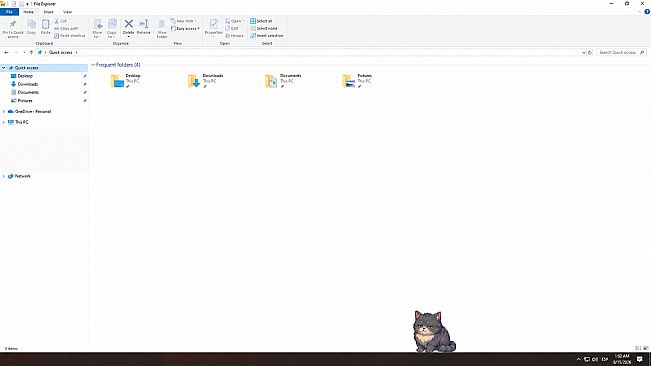Click the Properties icon

[213, 24]
